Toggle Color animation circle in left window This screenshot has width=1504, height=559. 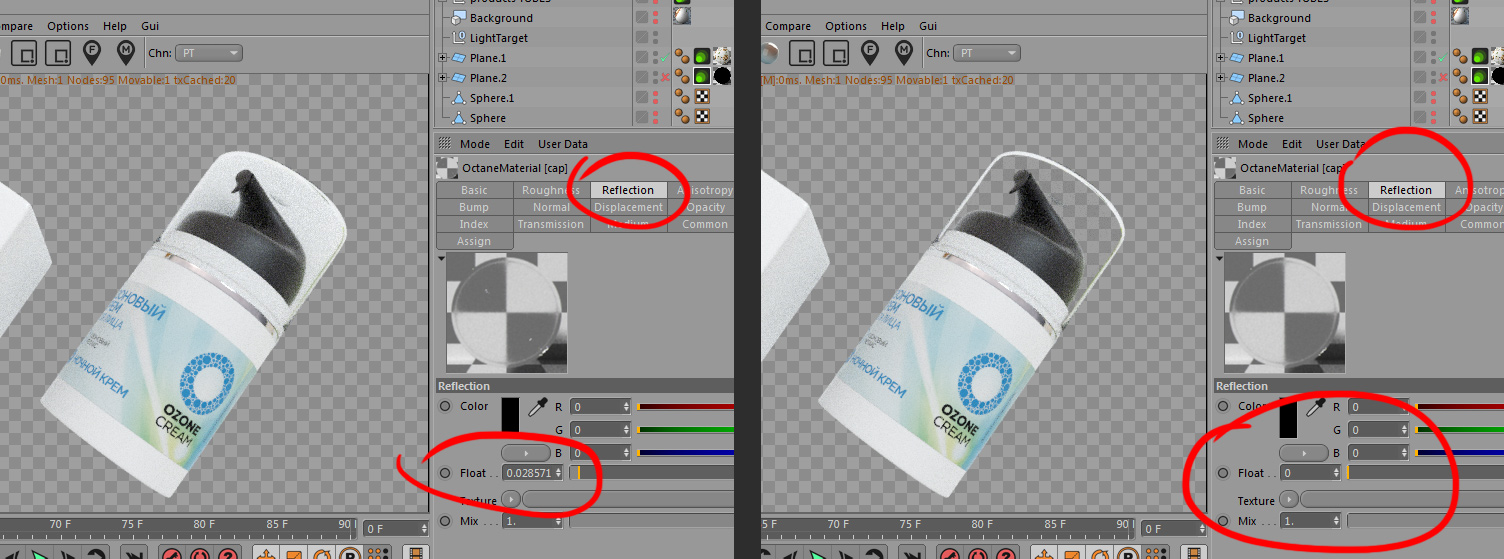[445, 406]
